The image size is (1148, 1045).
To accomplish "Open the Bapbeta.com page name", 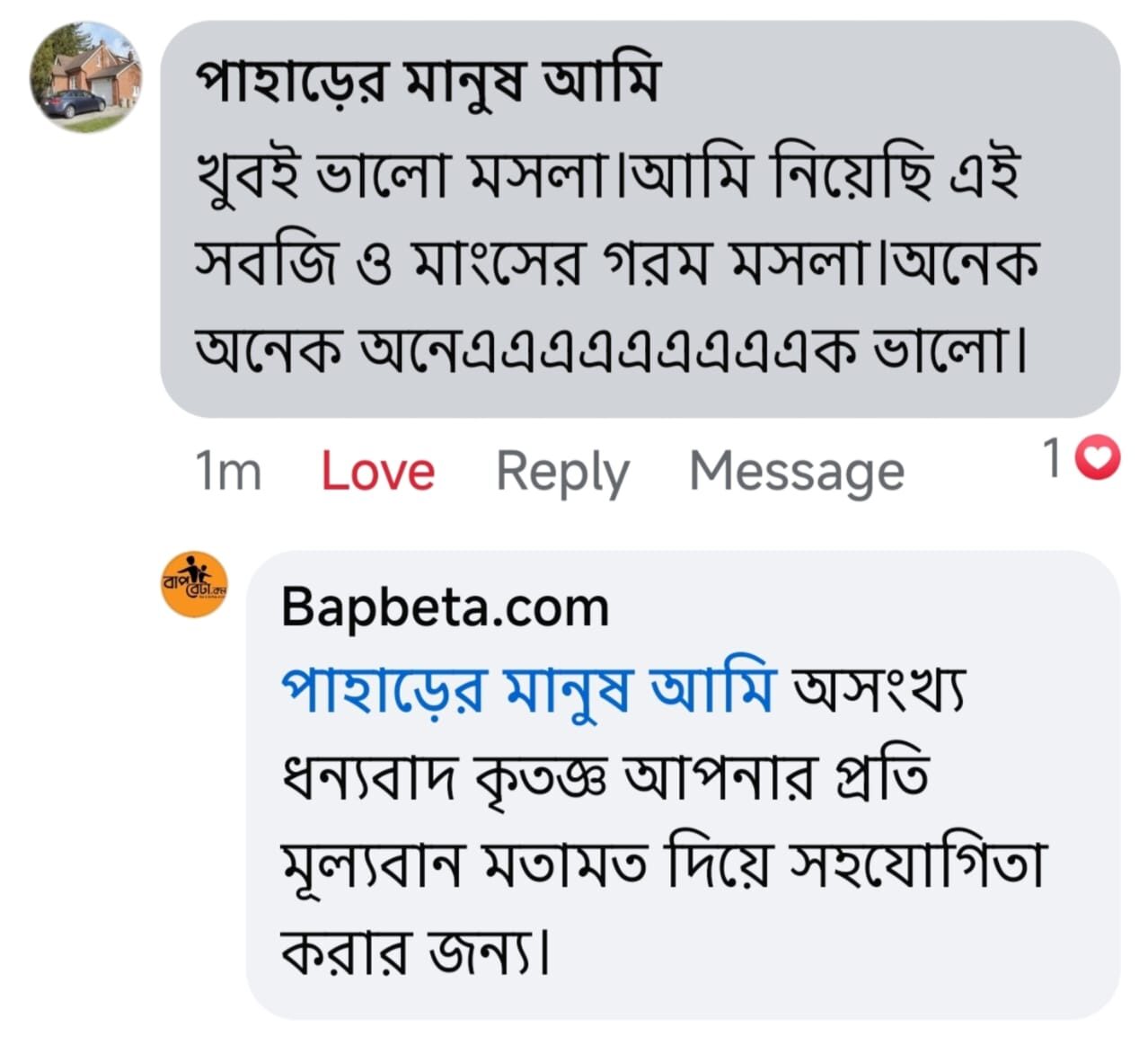I will click(445, 607).
